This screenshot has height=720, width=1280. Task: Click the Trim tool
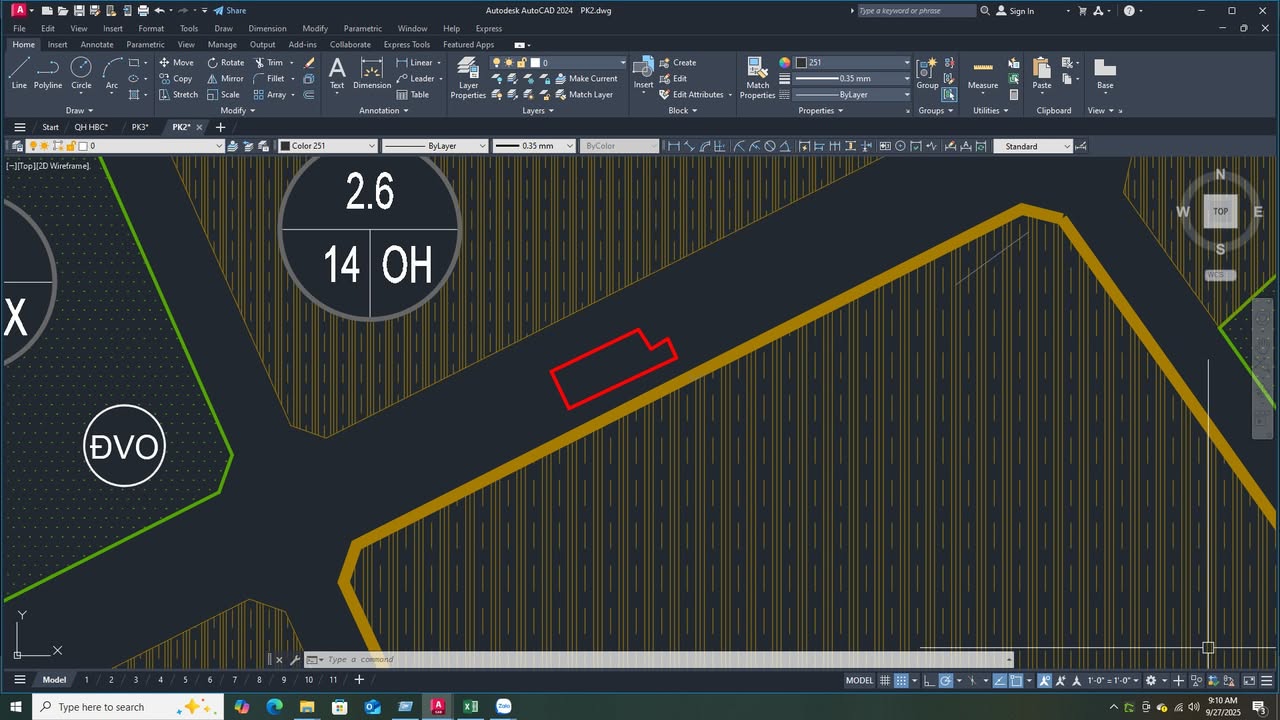267,62
